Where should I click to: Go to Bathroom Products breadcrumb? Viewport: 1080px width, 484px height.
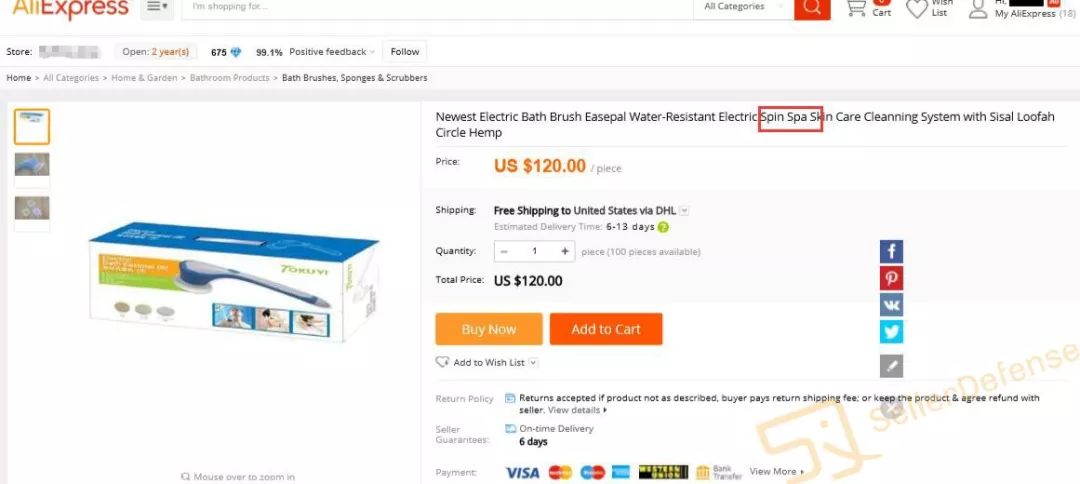[x=229, y=78]
